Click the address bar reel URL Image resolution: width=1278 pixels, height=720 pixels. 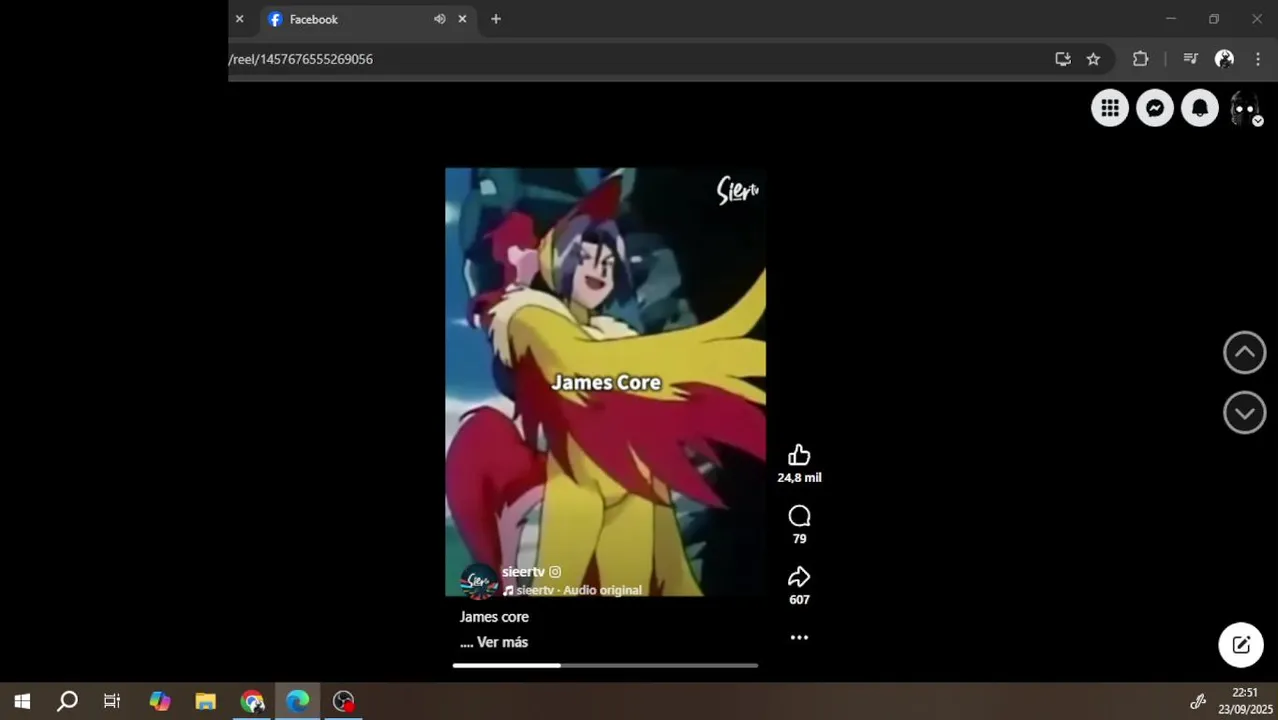[x=300, y=59]
